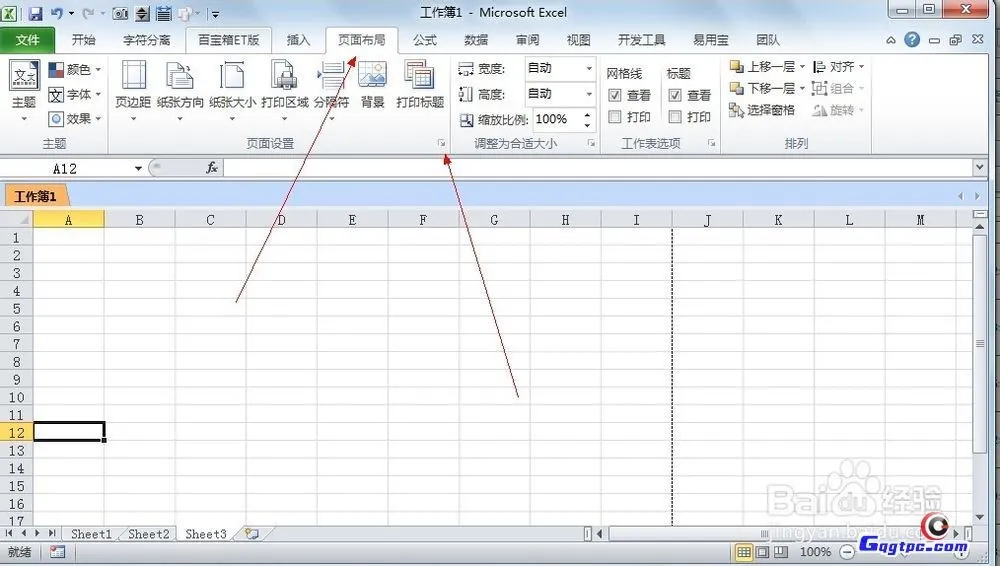The width and height of the screenshot is (1000, 566).
Task: Click the 纸张大小 paper size button
Action: 232,91
